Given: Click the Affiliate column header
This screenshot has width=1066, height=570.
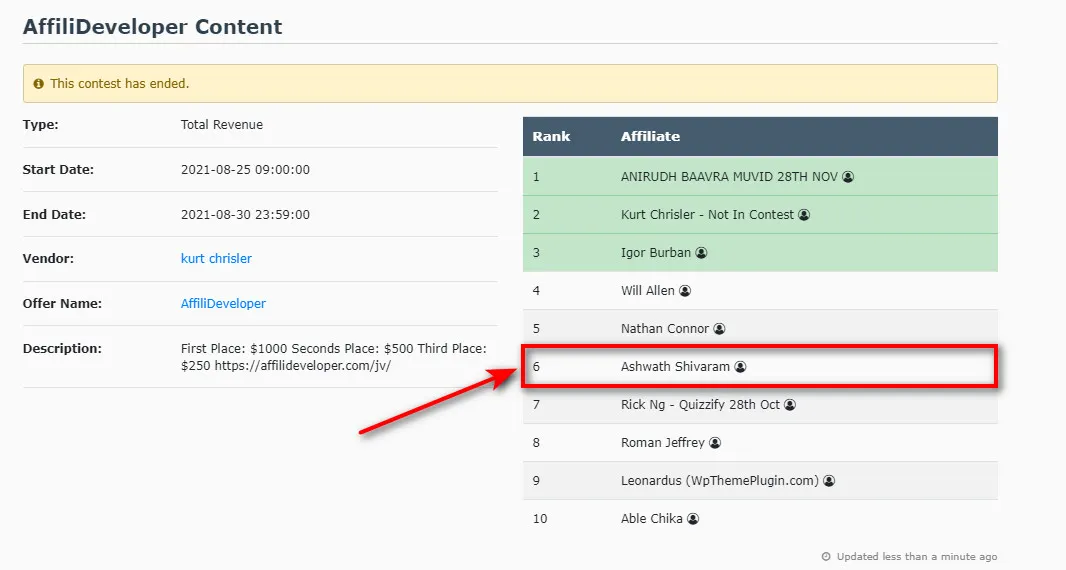Looking at the screenshot, I should tap(650, 136).
